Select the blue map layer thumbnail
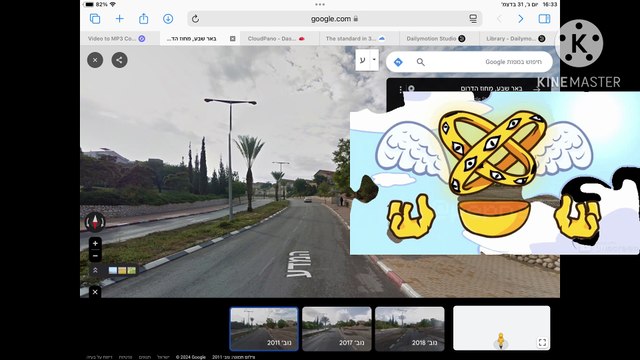This screenshot has height=360, width=640. point(113,270)
